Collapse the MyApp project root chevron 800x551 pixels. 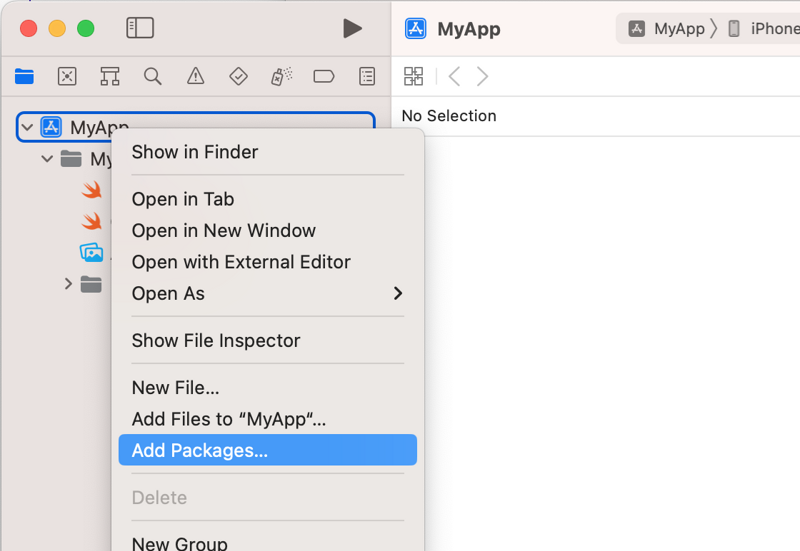(x=28, y=127)
